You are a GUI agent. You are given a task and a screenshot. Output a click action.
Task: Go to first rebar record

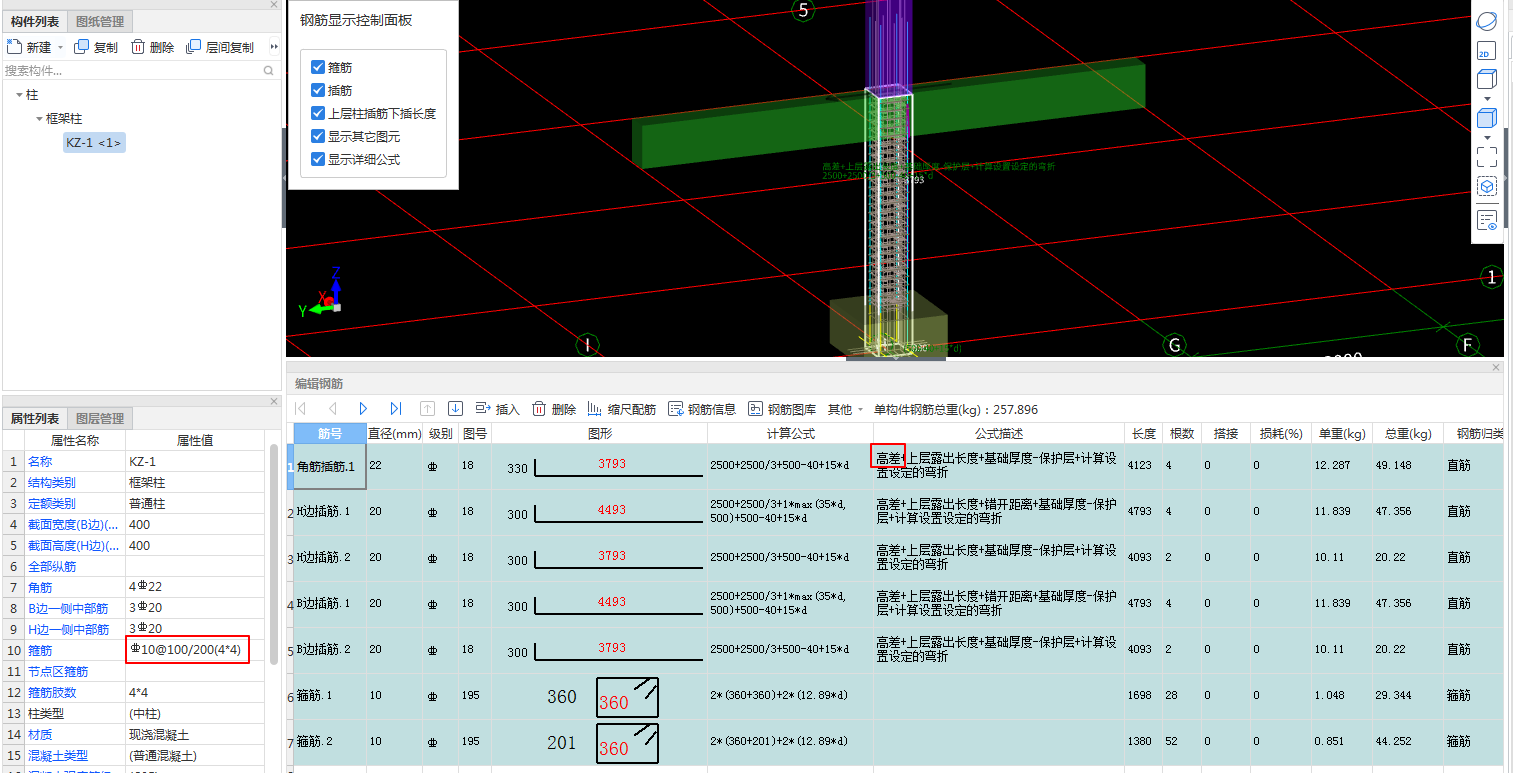(301, 409)
